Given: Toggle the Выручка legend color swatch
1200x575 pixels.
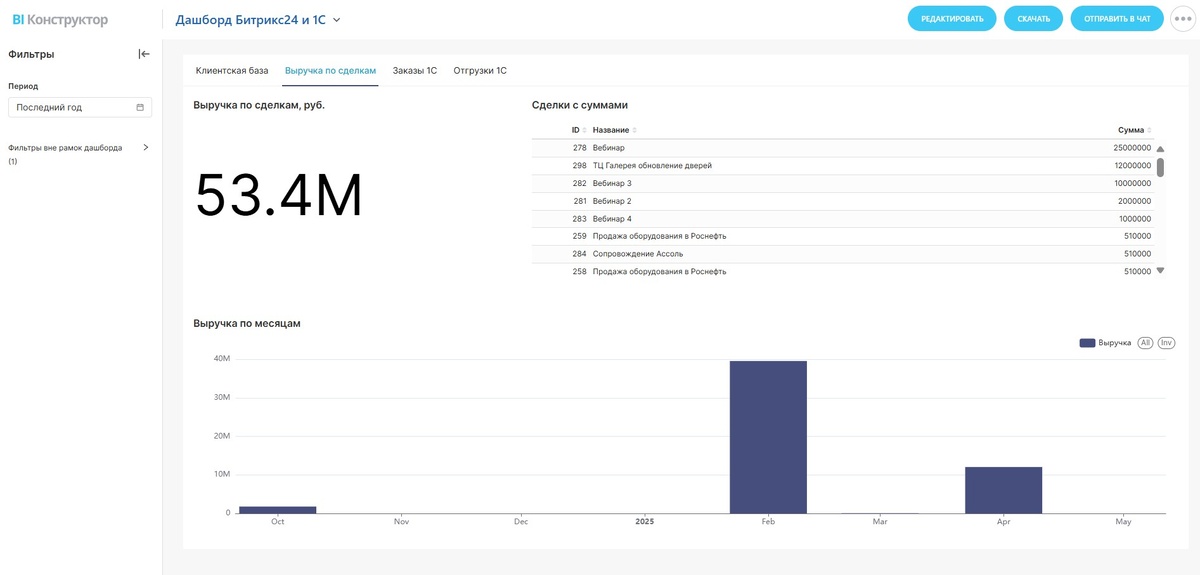Looking at the screenshot, I should [1087, 343].
